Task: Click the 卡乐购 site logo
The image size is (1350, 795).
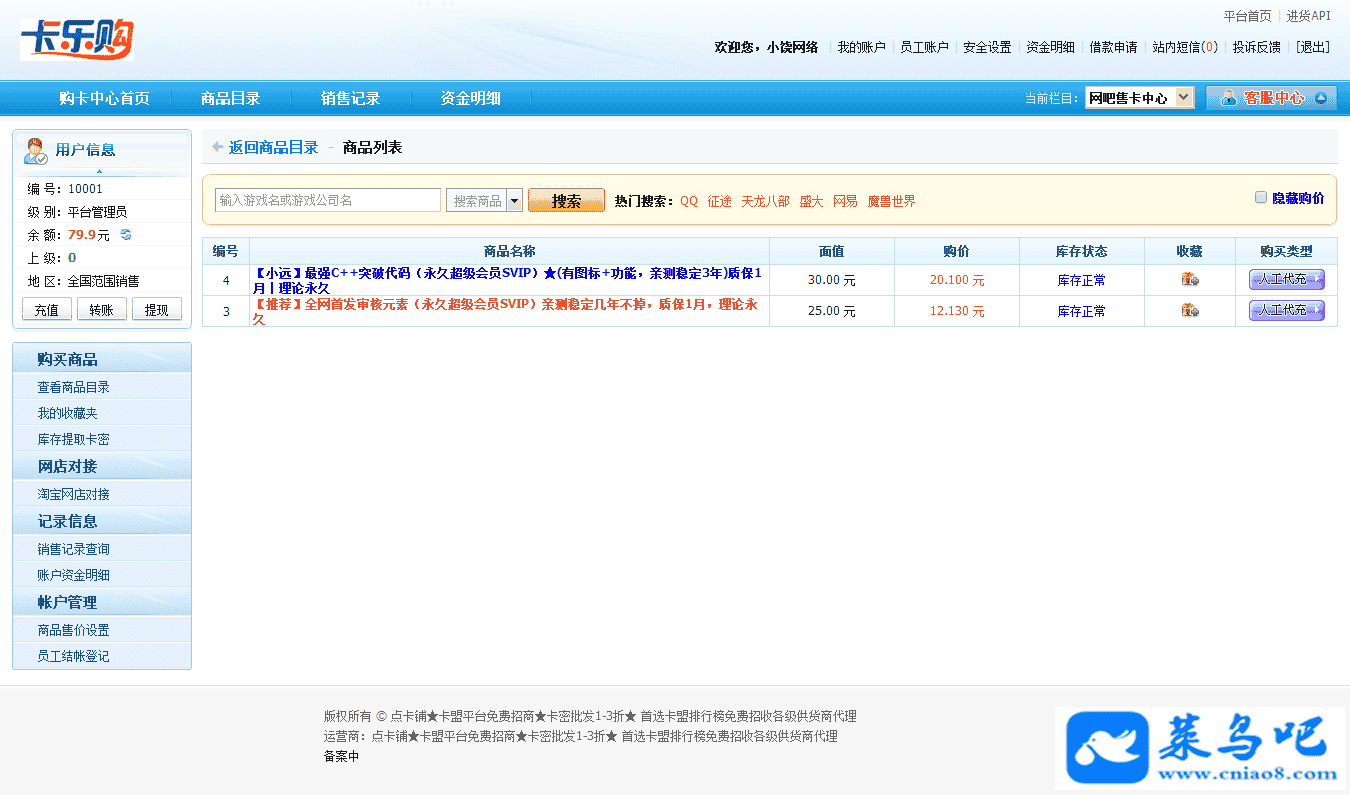Action: pyautogui.click(x=77, y=40)
